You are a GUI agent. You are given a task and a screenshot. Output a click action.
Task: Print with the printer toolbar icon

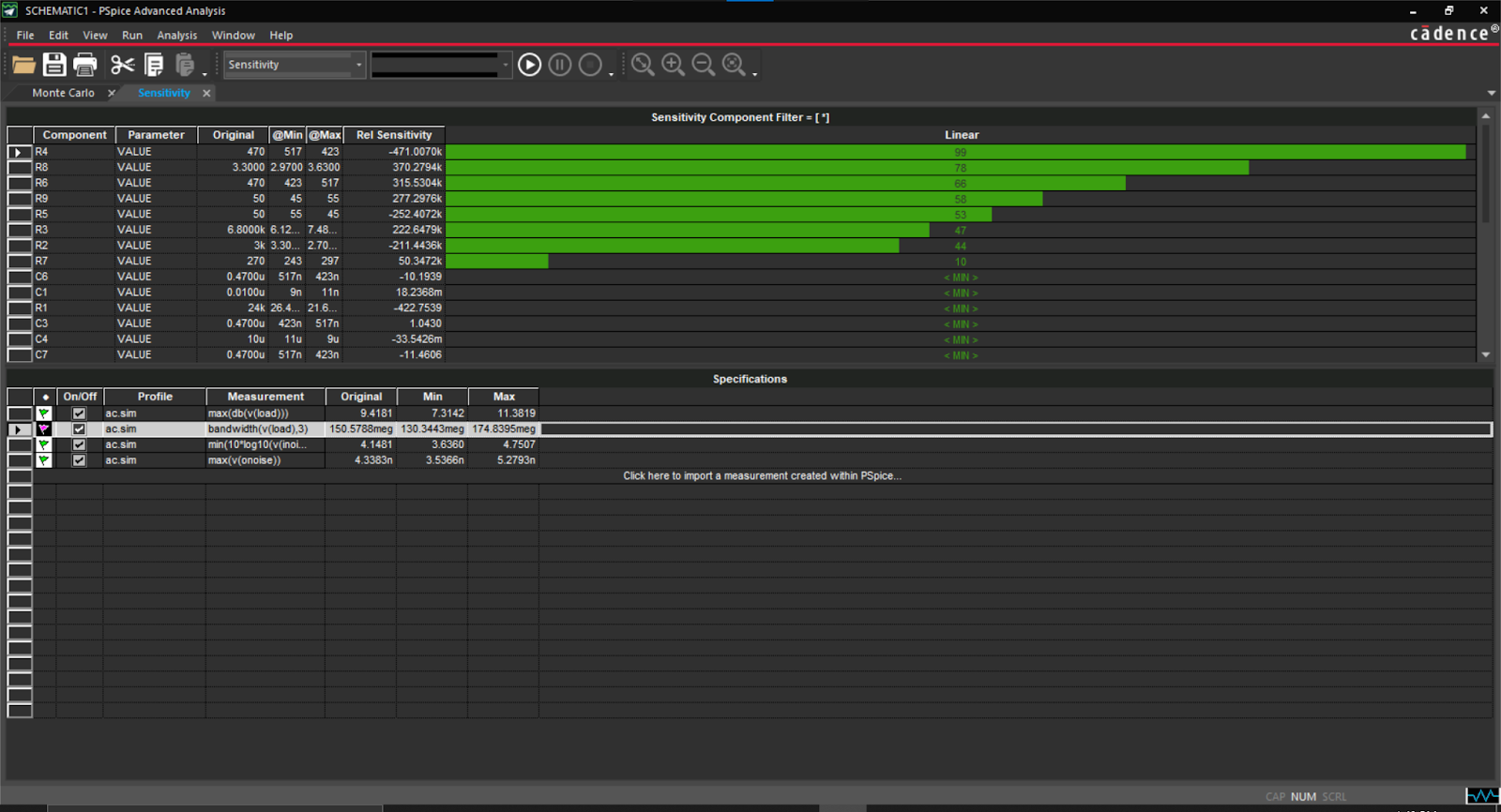(x=85, y=65)
